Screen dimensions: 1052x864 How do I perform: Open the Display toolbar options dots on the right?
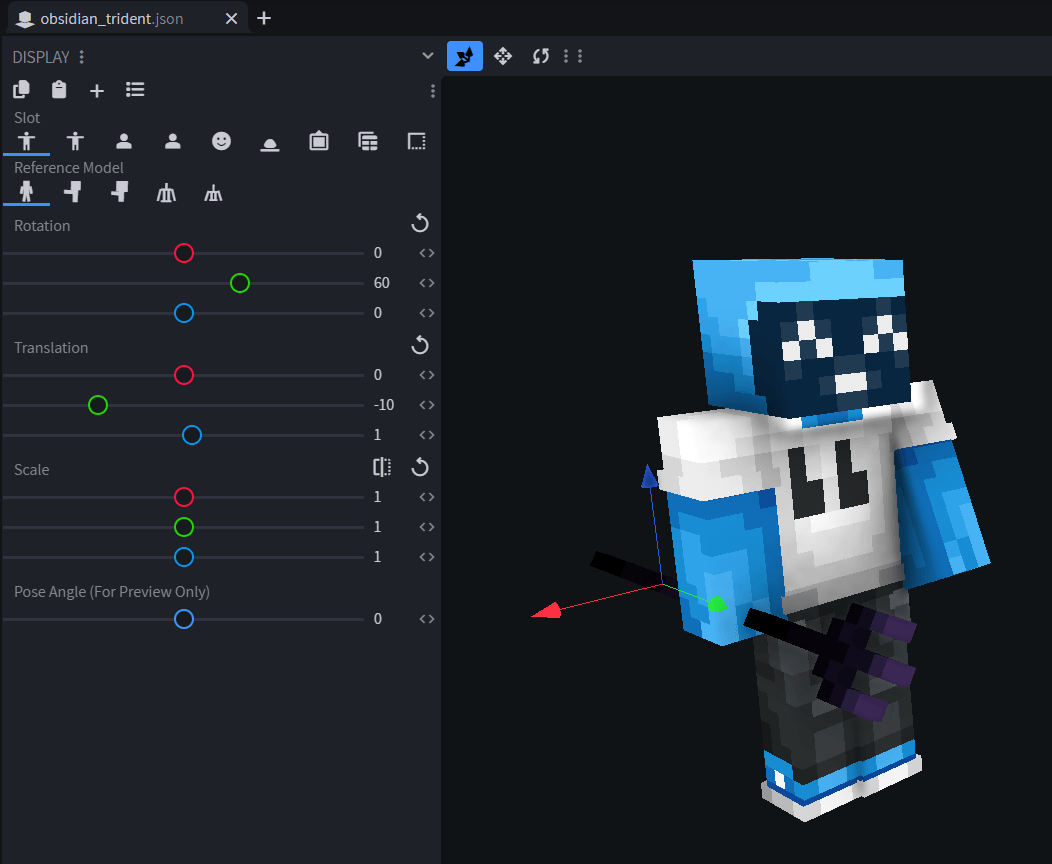pos(433,91)
